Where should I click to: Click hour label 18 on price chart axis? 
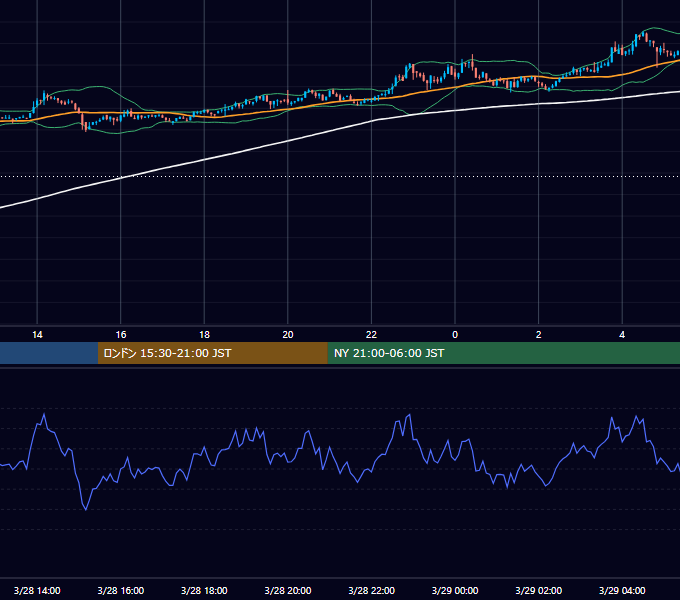coord(204,335)
